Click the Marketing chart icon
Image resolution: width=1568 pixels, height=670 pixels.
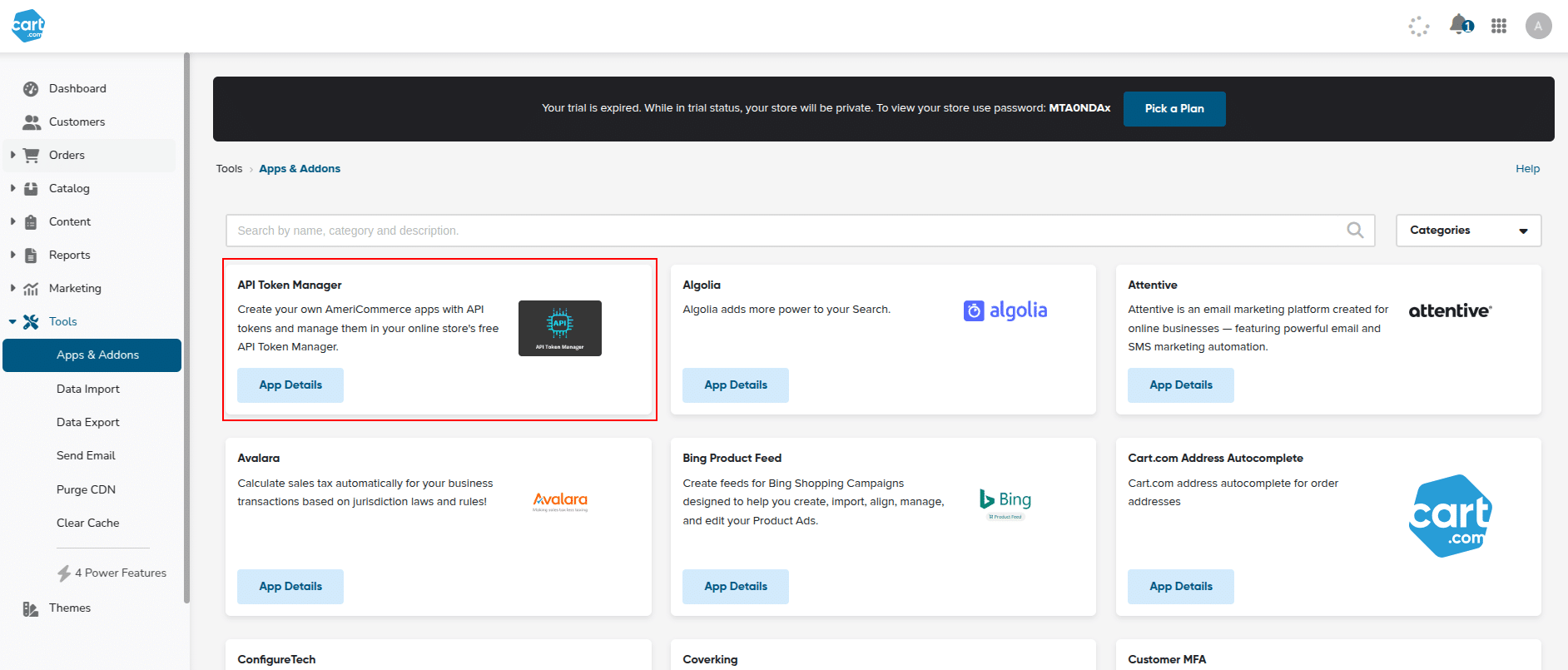tap(31, 289)
